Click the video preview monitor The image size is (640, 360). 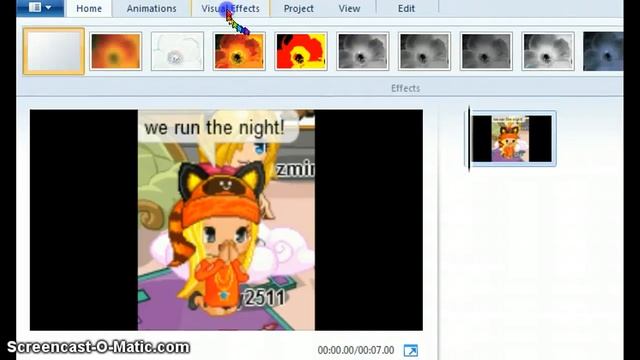pyautogui.click(x=226, y=220)
